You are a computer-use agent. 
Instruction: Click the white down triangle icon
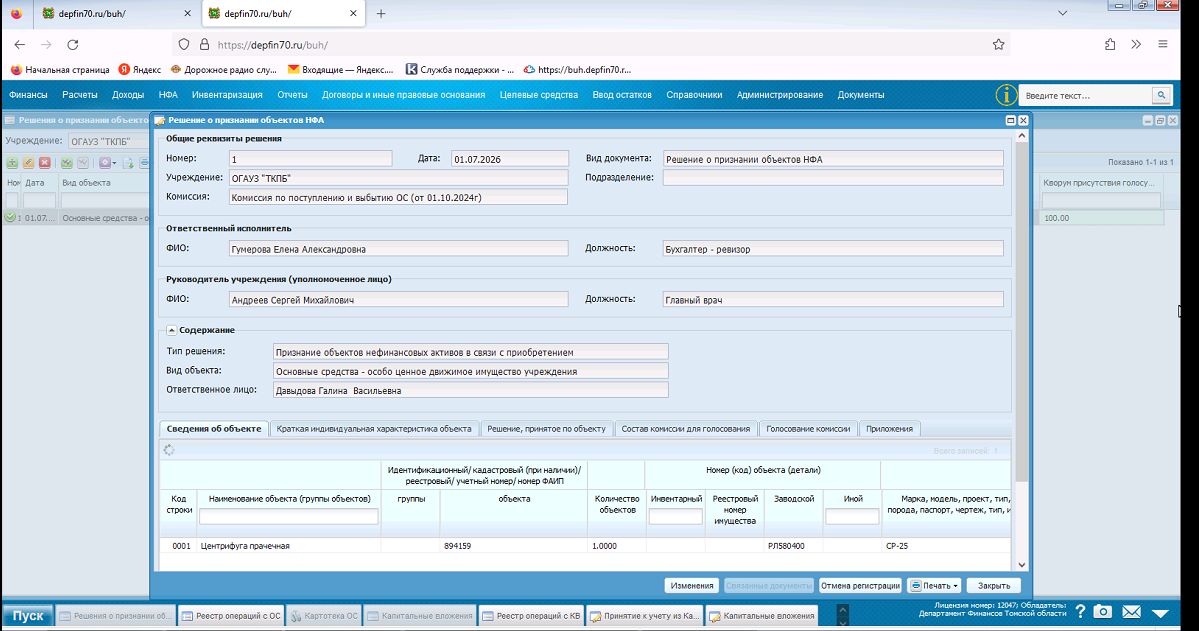pyautogui.click(x=1161, y=613)
